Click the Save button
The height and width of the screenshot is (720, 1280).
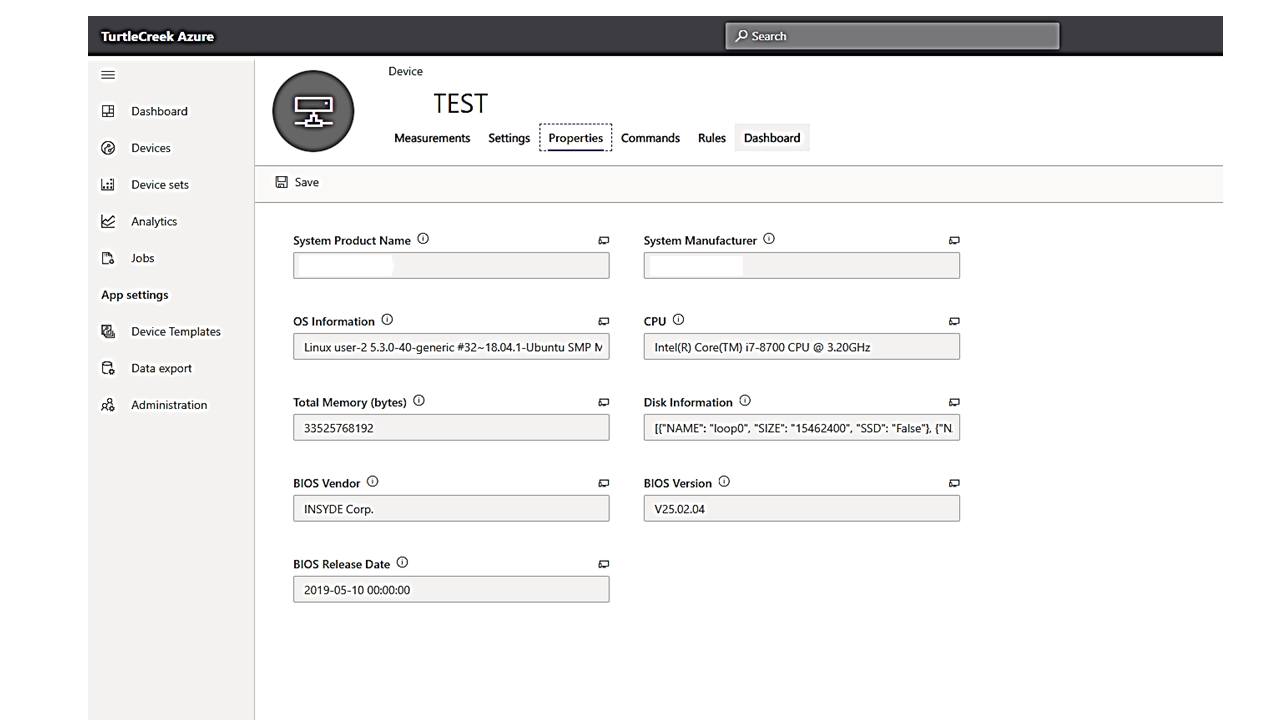click(297, 182)
